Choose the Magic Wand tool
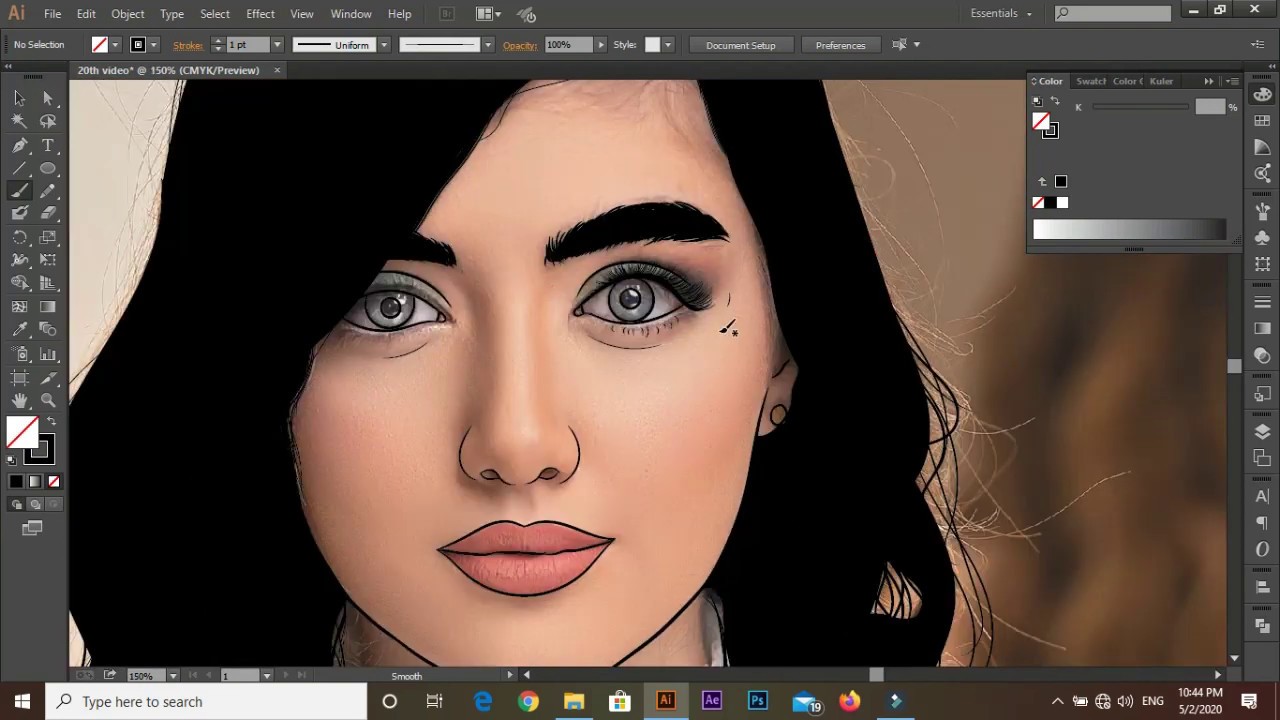The width and height of the screenshot is (1280, 720). (x=19, y=121)
